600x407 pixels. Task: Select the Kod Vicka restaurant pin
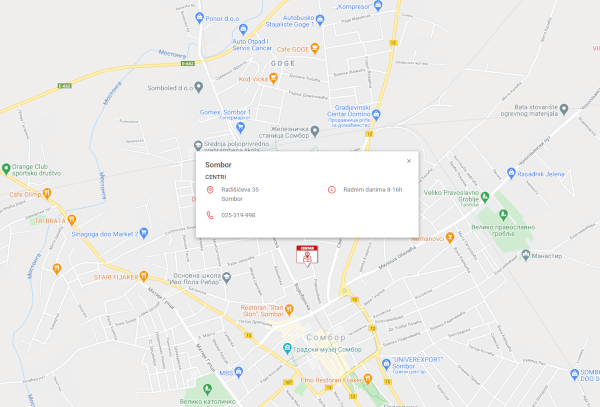273,78
